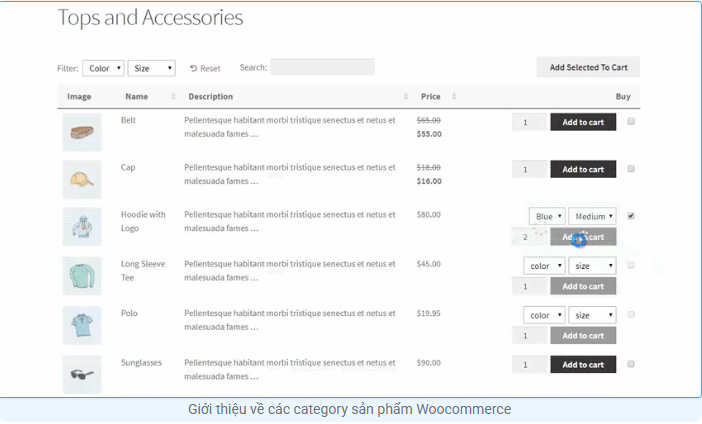Image resolution: width=702 pixels, height=424 pixels.
Task: Sort the table by Name column
Action: point(173,97)
